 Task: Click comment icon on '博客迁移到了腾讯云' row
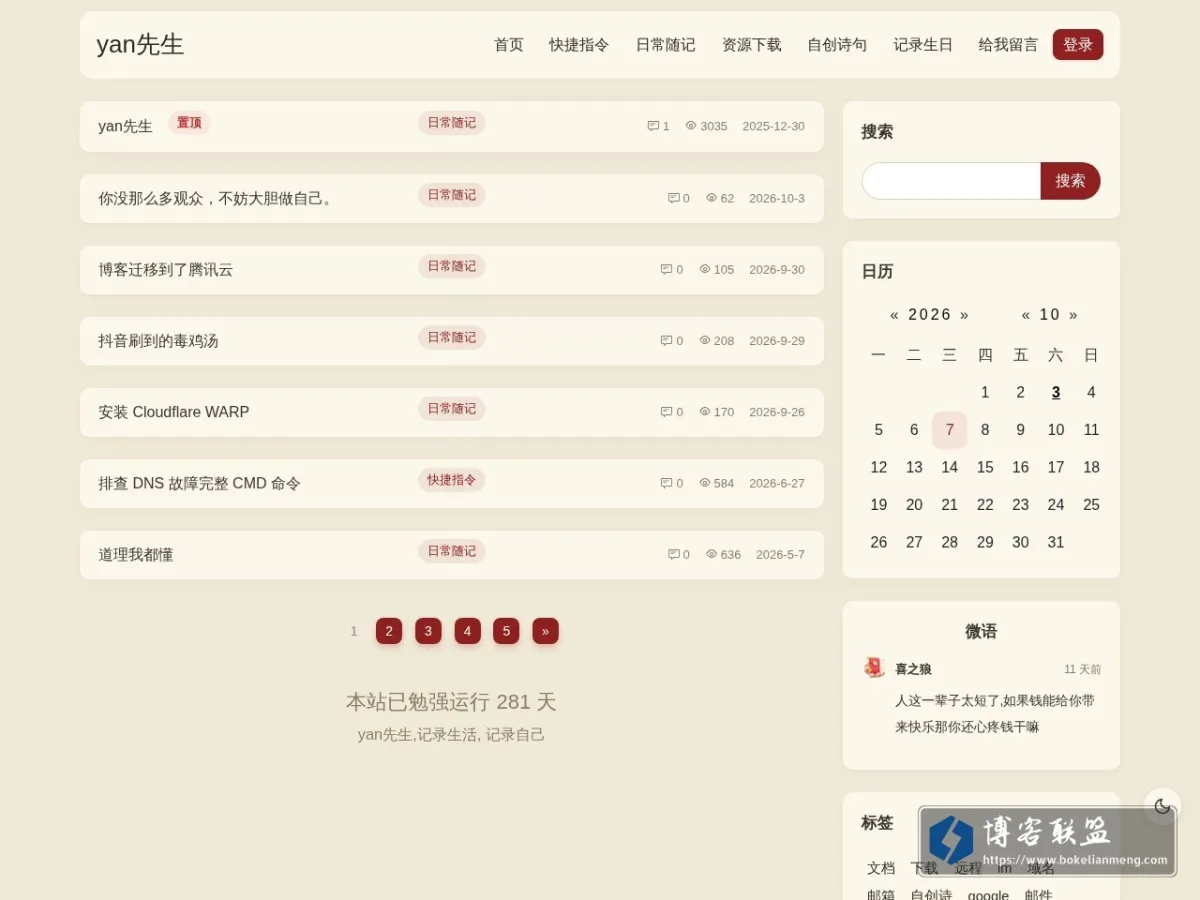(666, 269)
